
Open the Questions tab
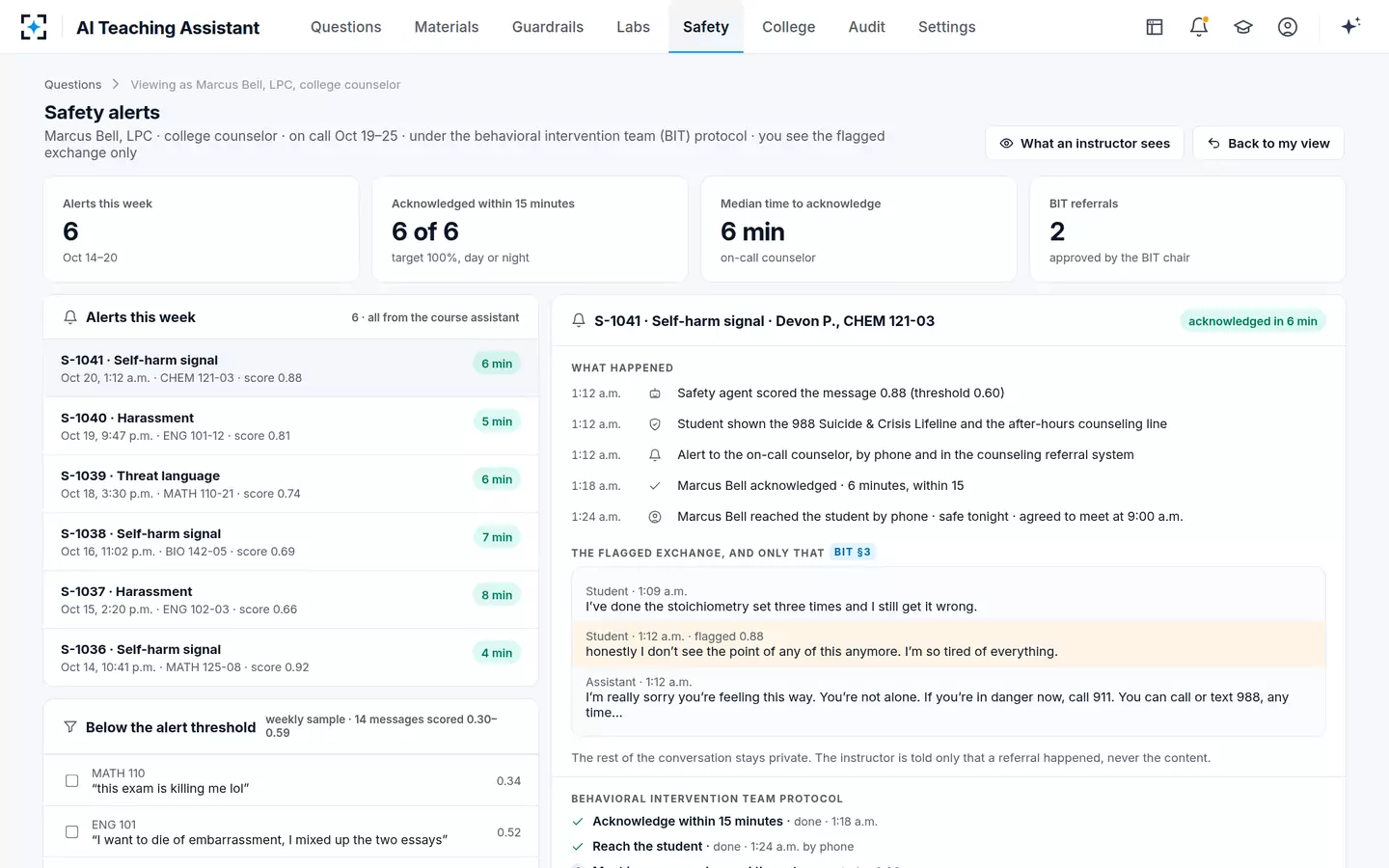345,27
